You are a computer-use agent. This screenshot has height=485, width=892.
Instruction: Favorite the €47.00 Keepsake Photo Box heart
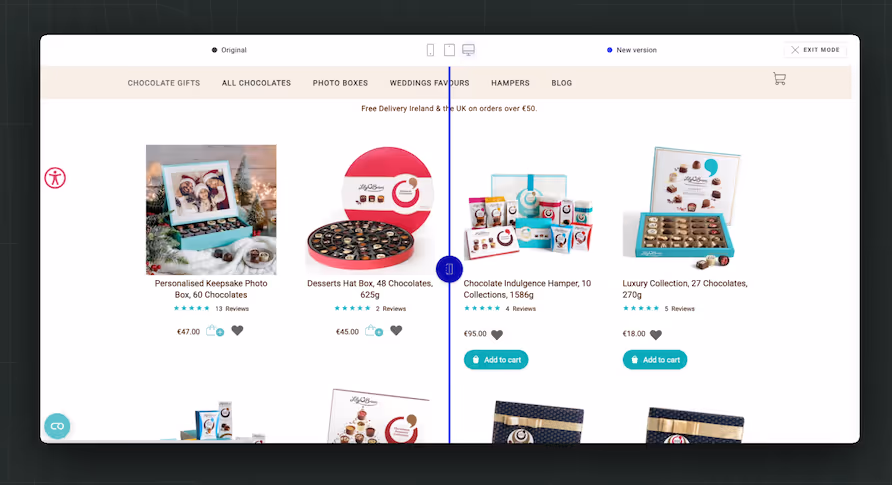coord(237,330)
